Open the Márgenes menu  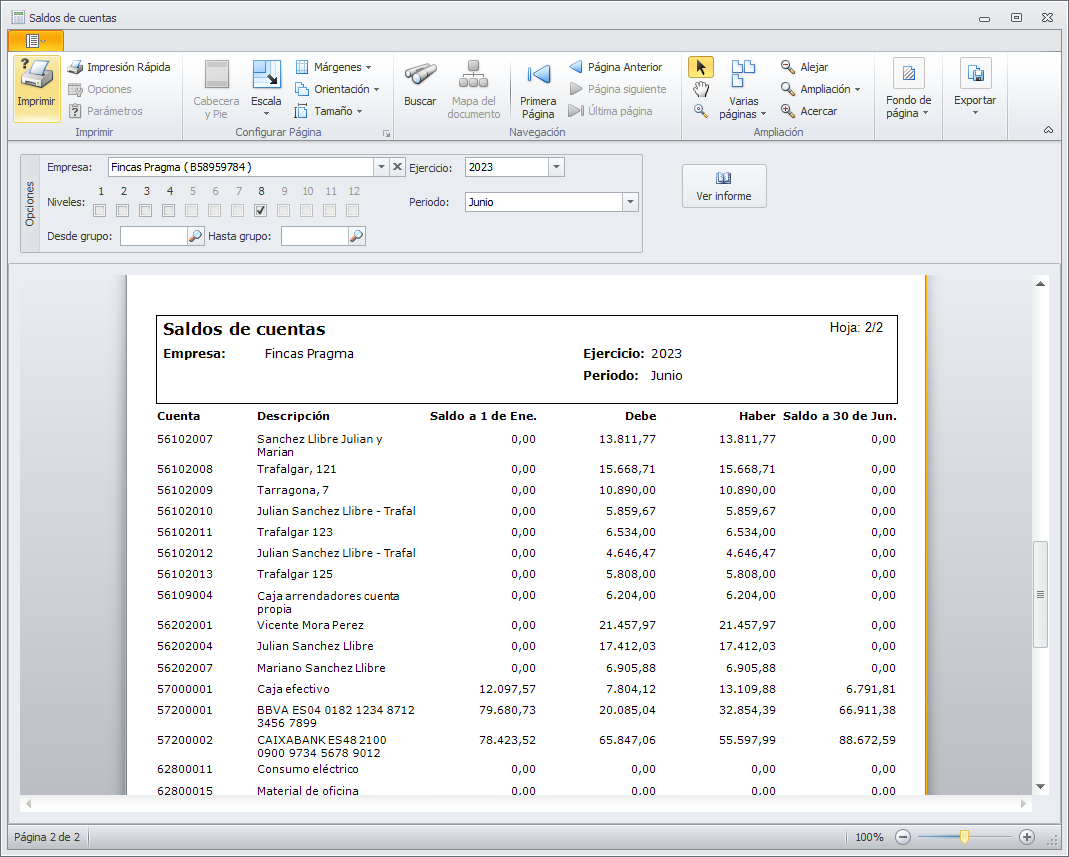333,67
